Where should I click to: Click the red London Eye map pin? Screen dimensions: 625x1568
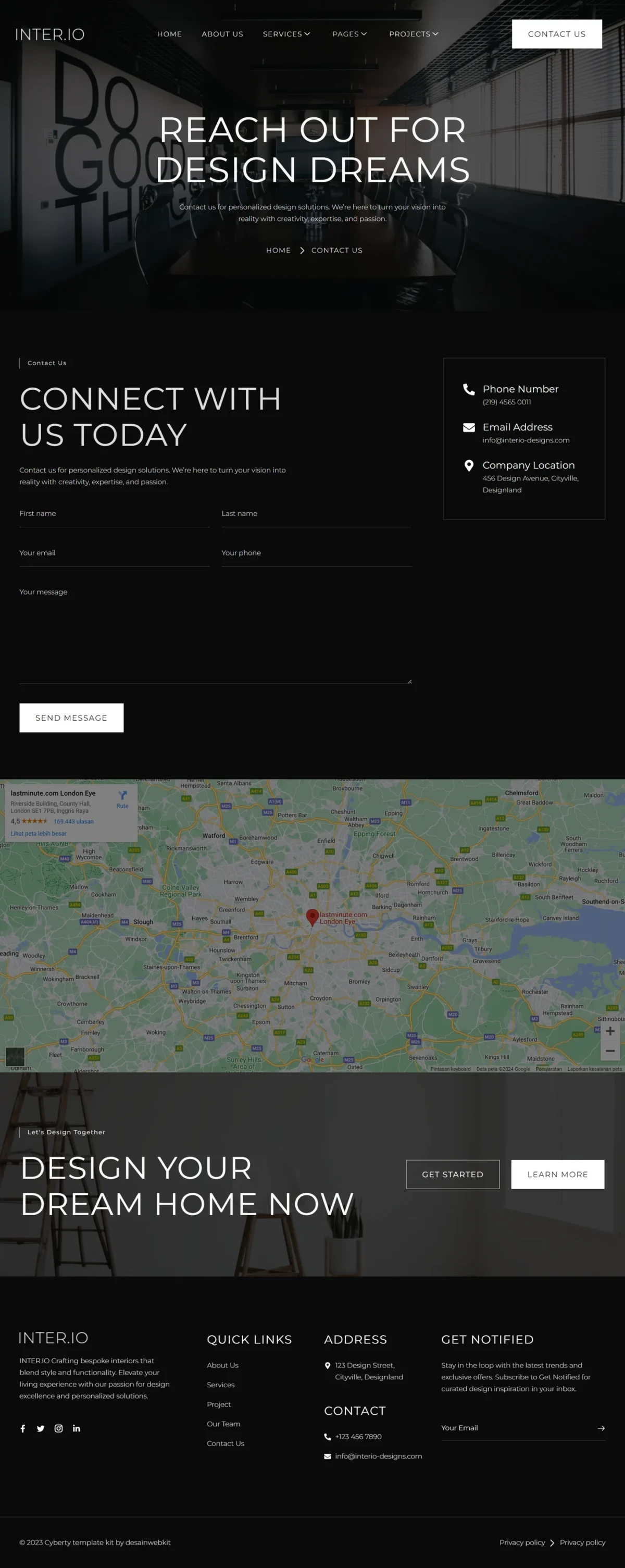312,917
